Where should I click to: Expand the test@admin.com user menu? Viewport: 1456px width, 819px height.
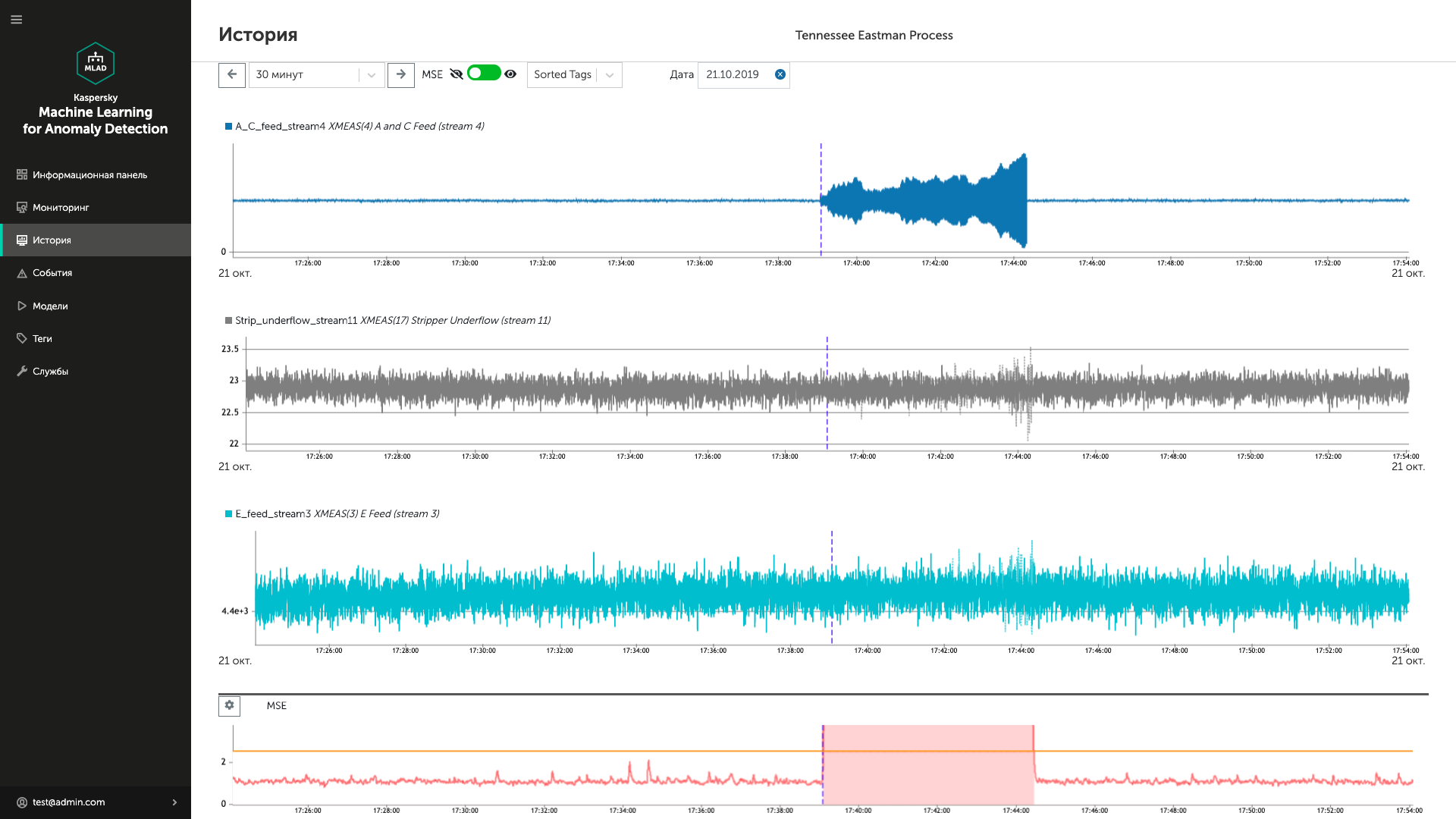pos(174,802)
